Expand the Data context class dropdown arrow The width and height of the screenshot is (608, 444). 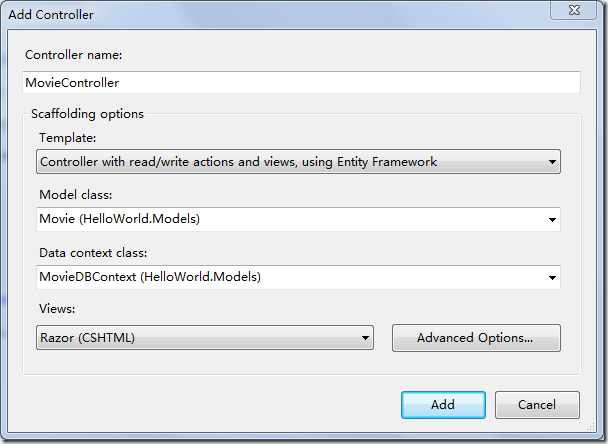[x=552, y=278]
